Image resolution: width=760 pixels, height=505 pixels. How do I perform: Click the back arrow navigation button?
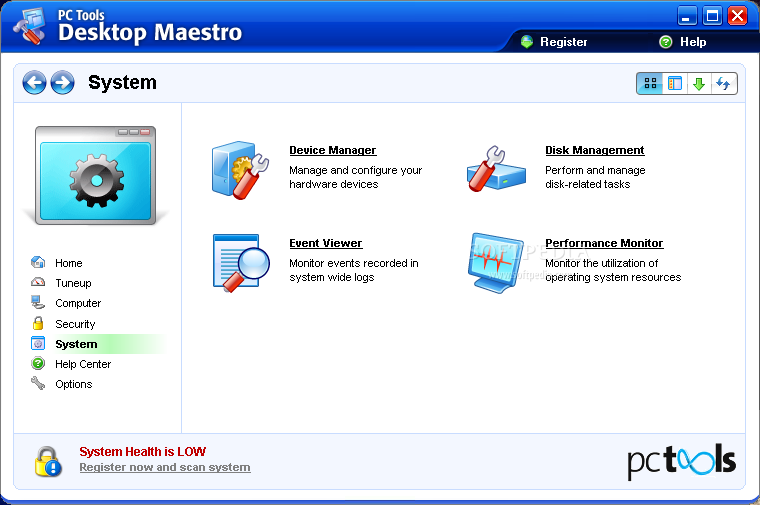(x=34, y=82)
